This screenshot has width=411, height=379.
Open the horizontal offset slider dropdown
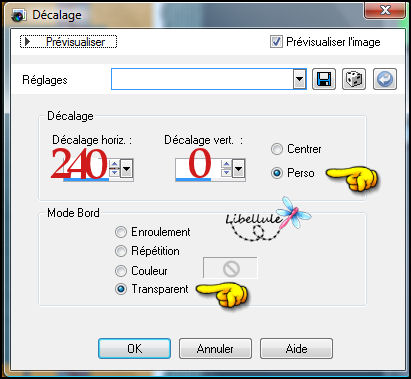click(x=126, y=169)
